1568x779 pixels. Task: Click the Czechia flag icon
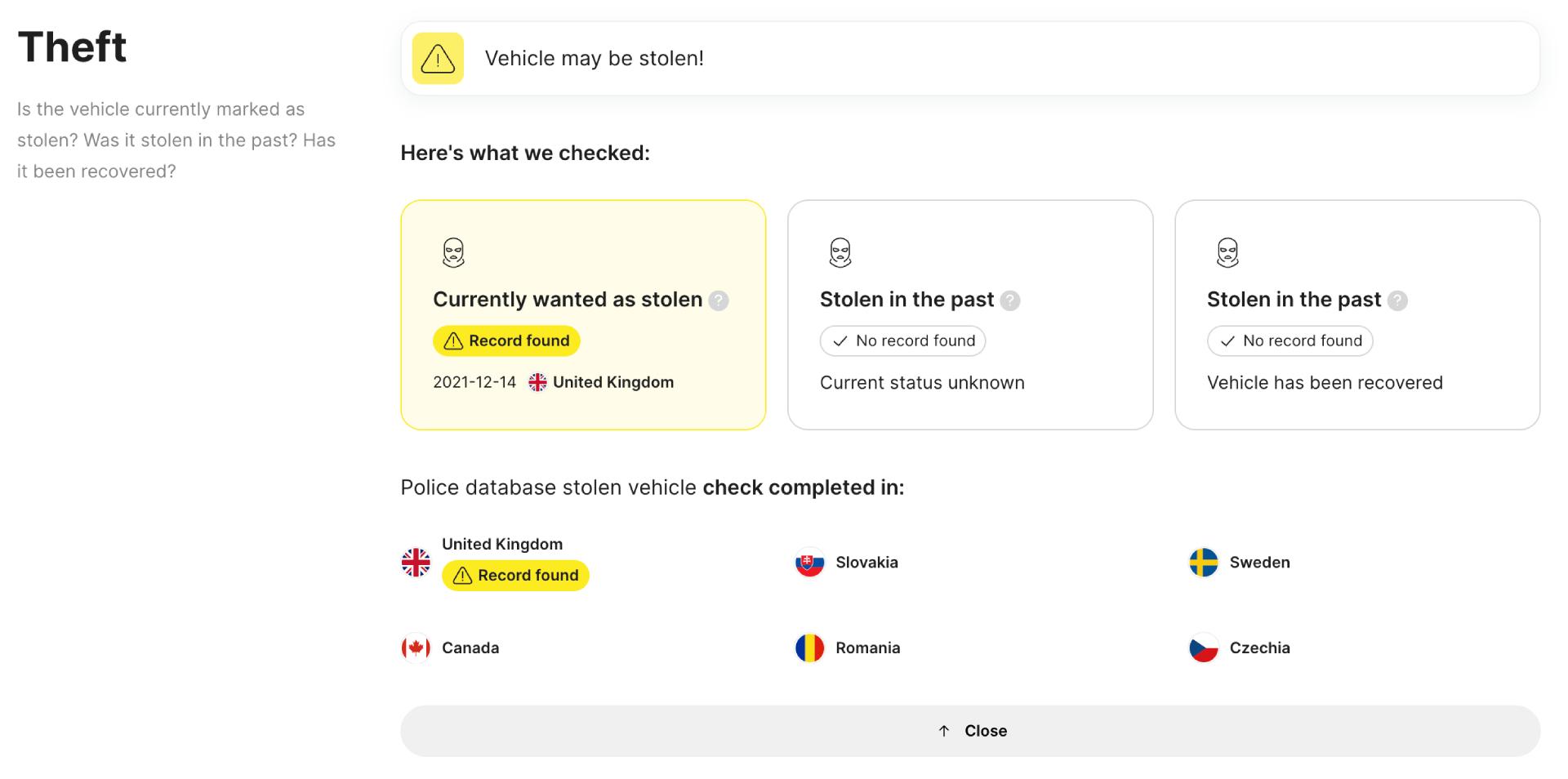[1203, 648]
